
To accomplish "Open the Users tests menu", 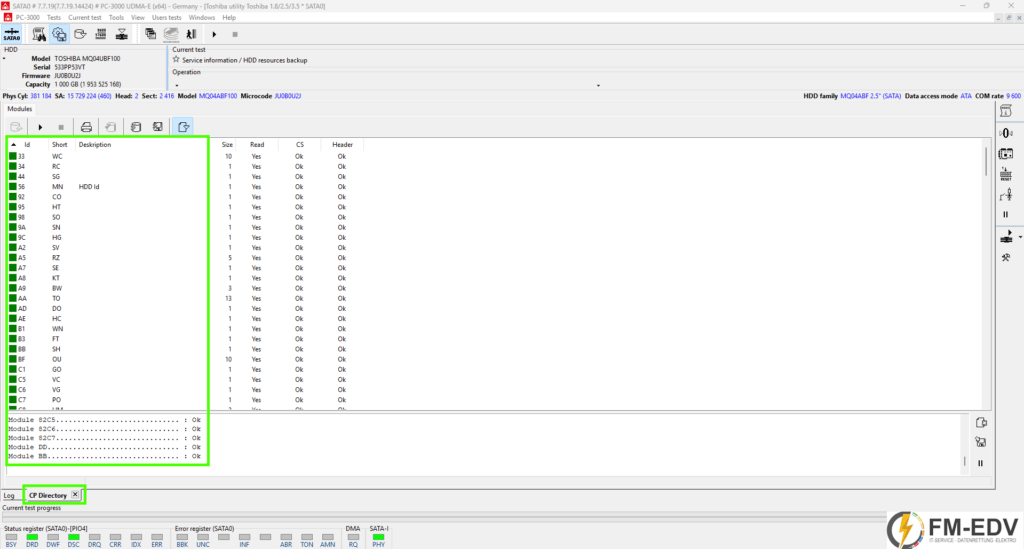I will pos(167,18).
